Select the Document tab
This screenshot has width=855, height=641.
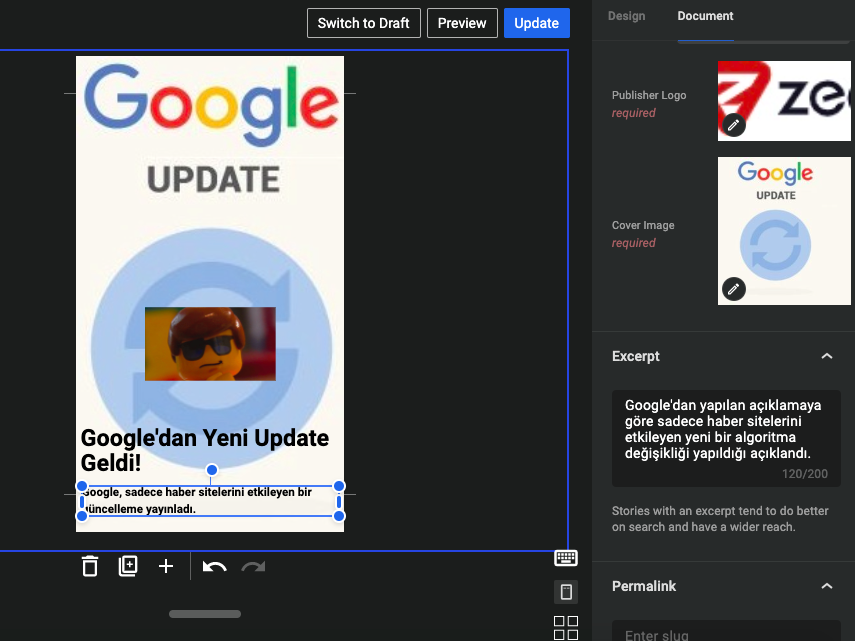pos(705,16)
